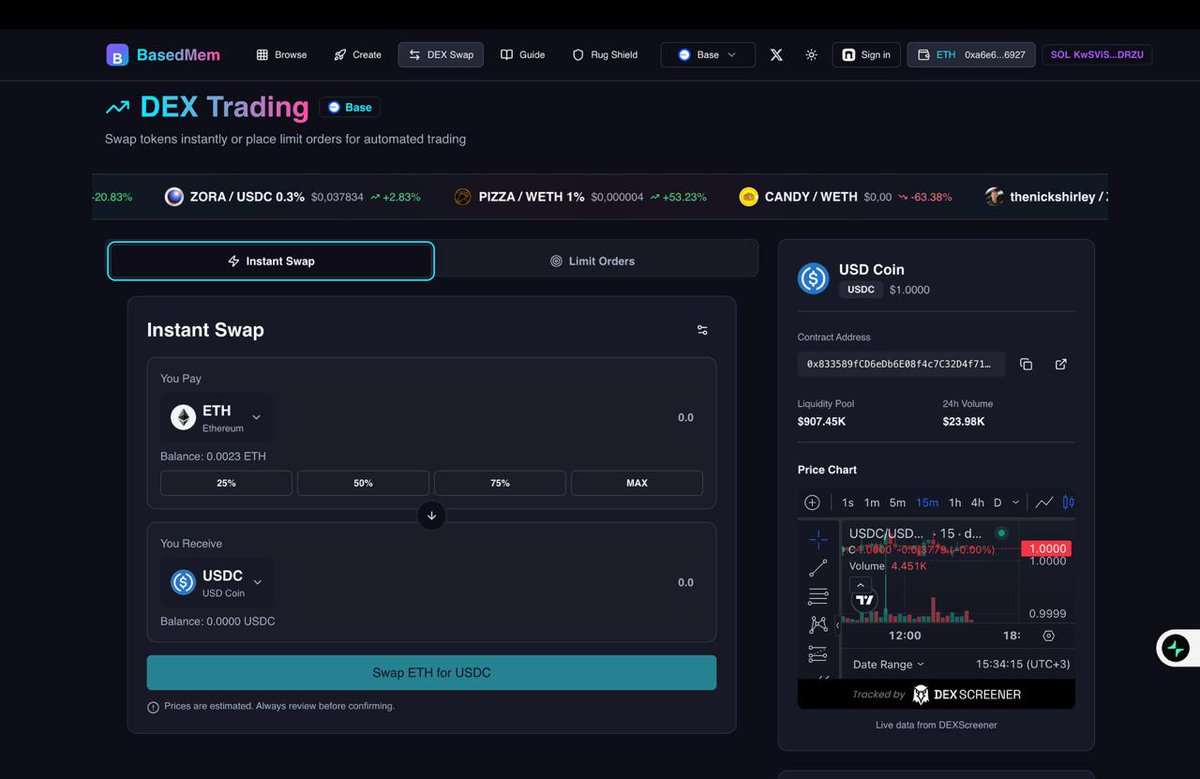The height and width of the screenshot is (779, 1200).
Task: Open the Guide page
Action: point(523,55)
